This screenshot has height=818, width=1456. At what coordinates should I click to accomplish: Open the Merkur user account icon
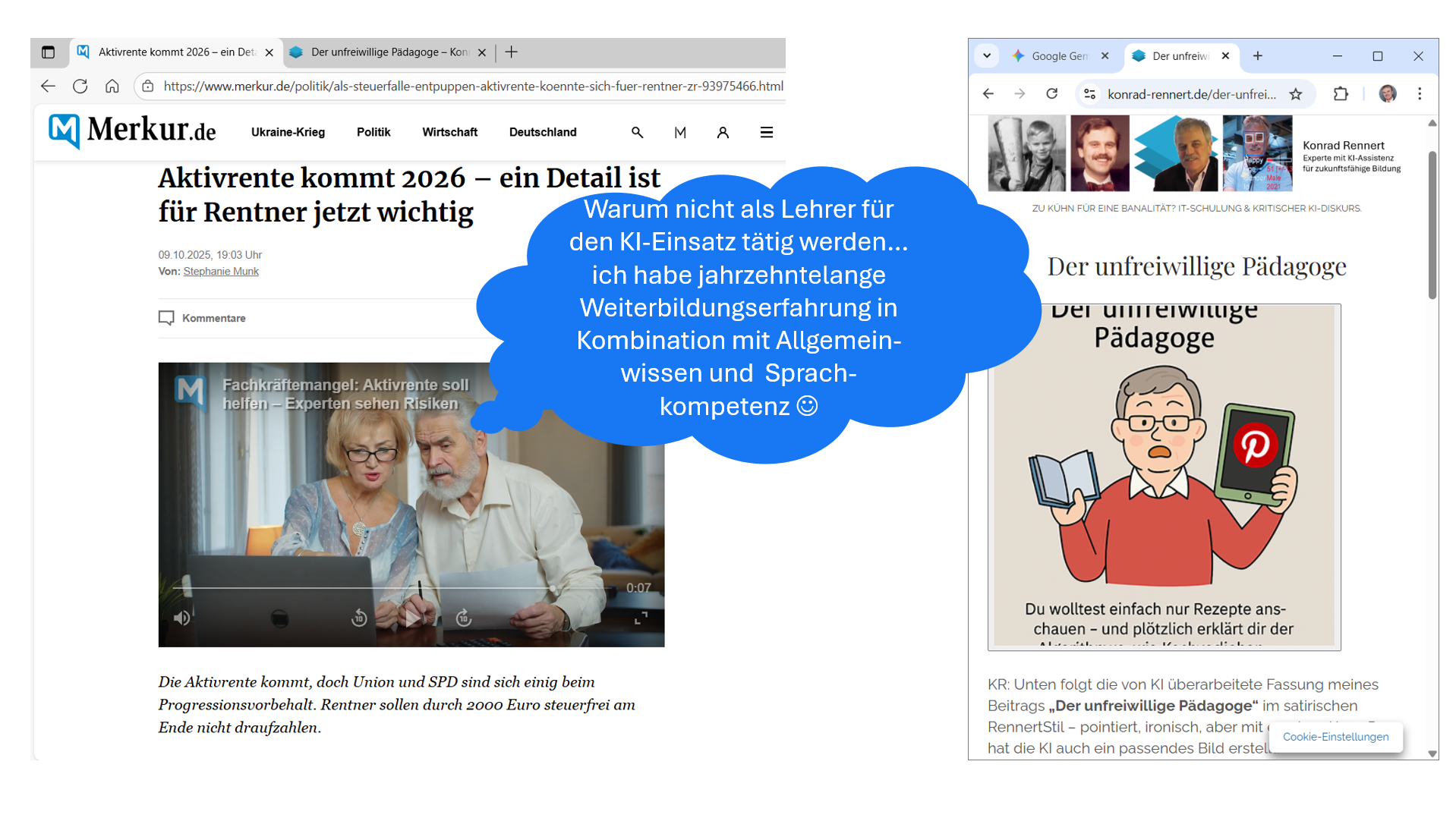[722, 133]
